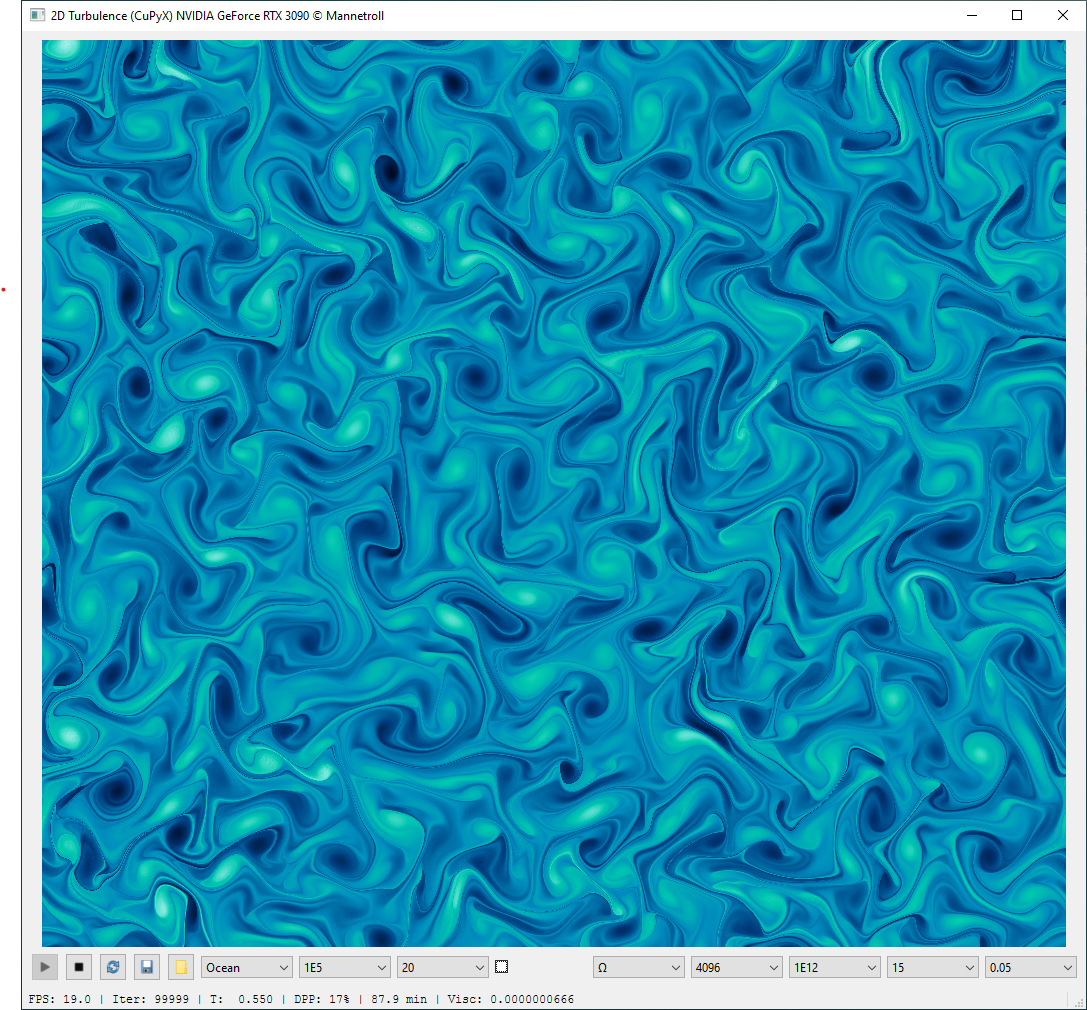The width and height of the screenshot is (1087, 1010).
Task: Click the refresh/reset simulation icon
Action: (x=113, y=967)
